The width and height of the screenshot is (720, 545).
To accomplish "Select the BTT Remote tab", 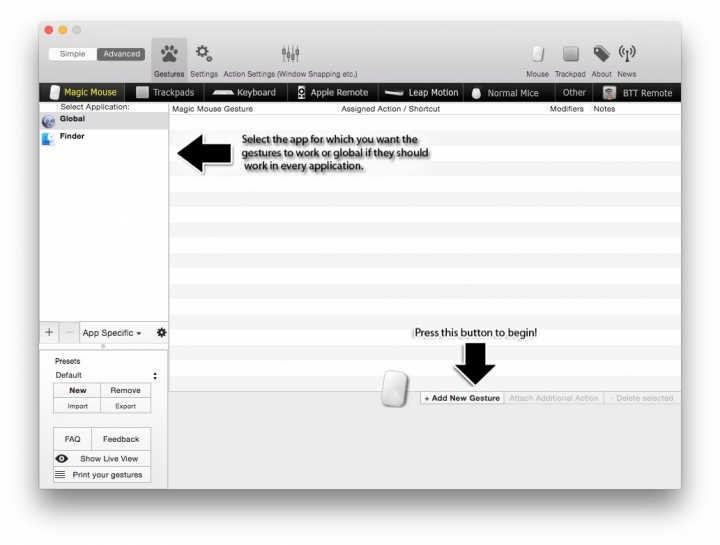I will [x=638, y=92].
